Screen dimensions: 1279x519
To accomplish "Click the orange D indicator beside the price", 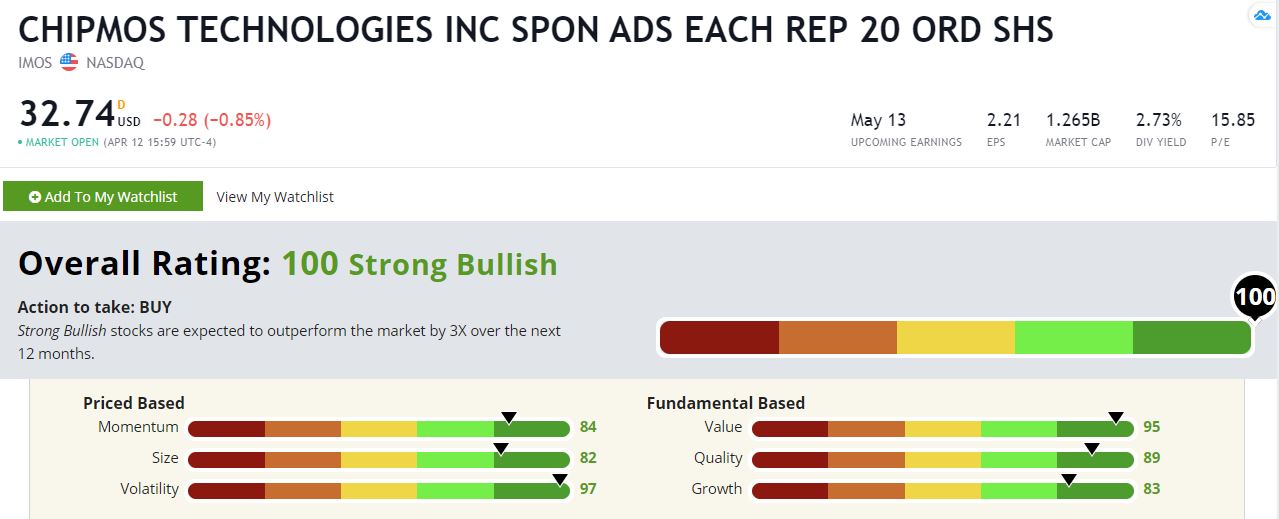I will [121, 104].
